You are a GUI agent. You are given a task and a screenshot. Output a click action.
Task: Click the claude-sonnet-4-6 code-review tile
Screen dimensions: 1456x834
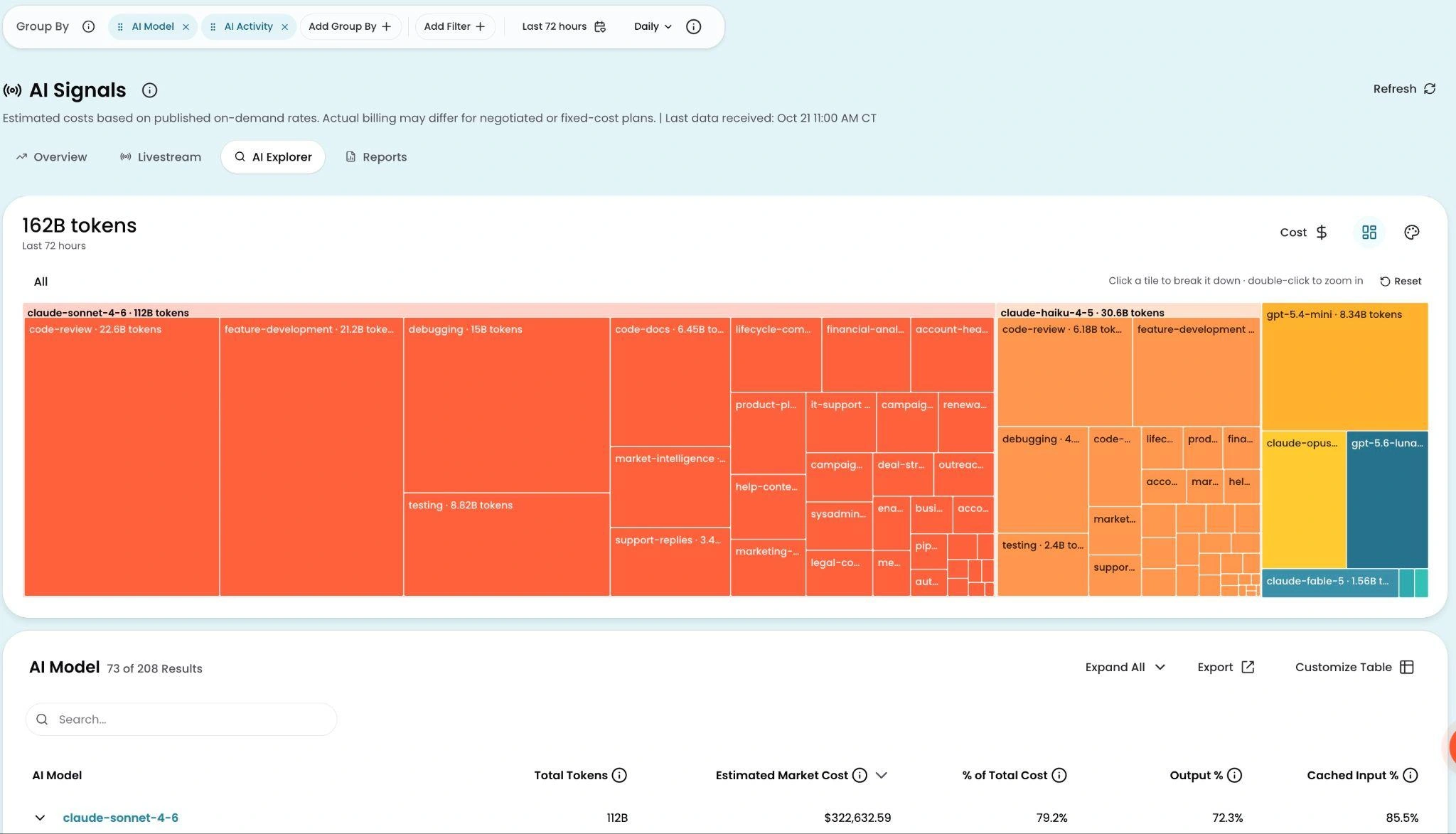122,456
